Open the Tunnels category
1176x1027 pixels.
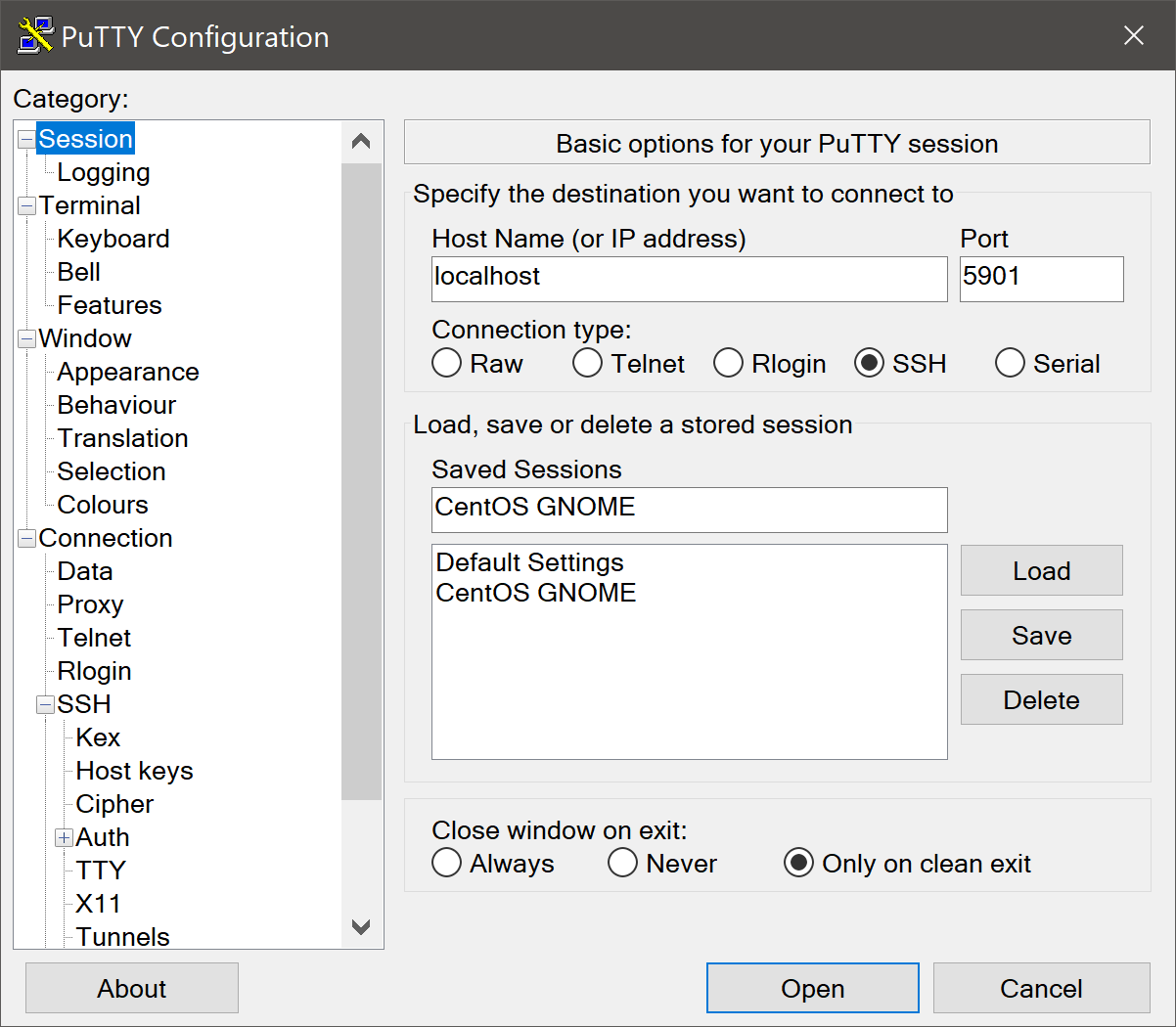pyautogui.click(x=123, y=936)
